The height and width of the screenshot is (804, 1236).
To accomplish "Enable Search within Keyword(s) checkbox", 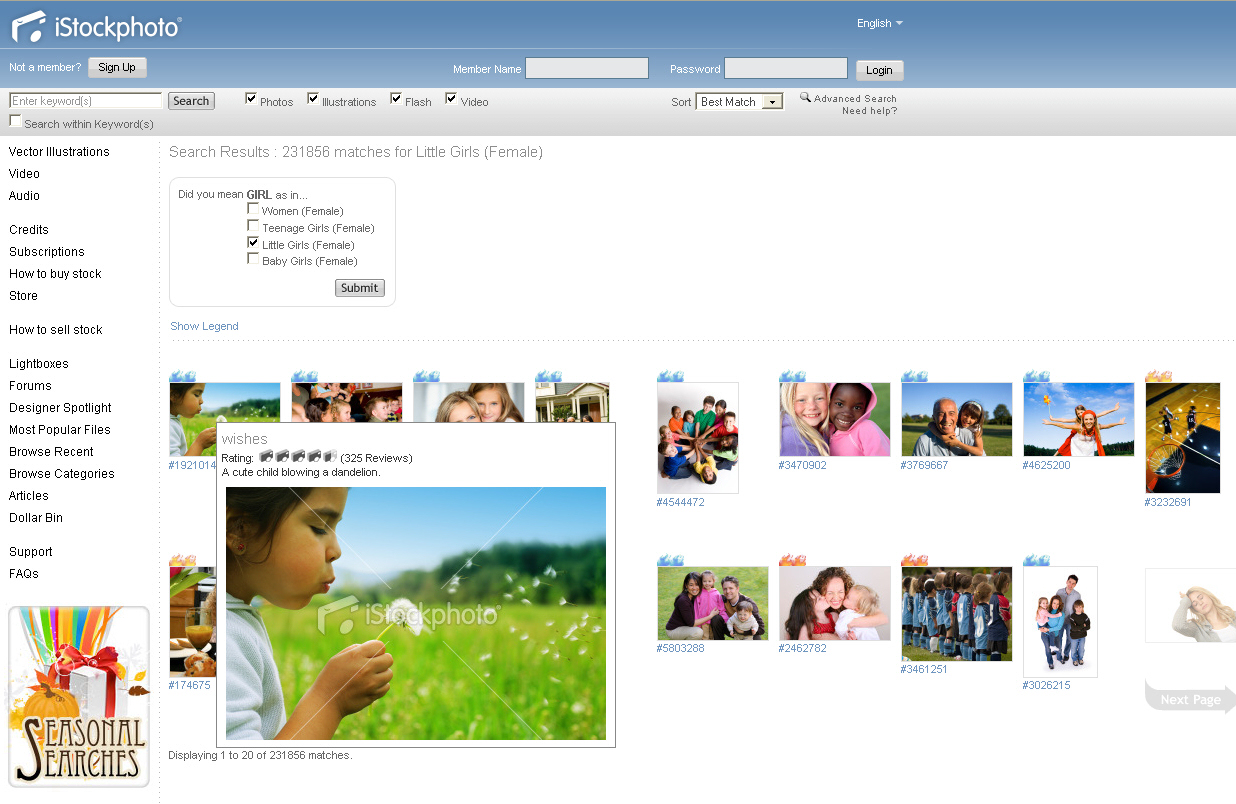I will coord(15,121).
